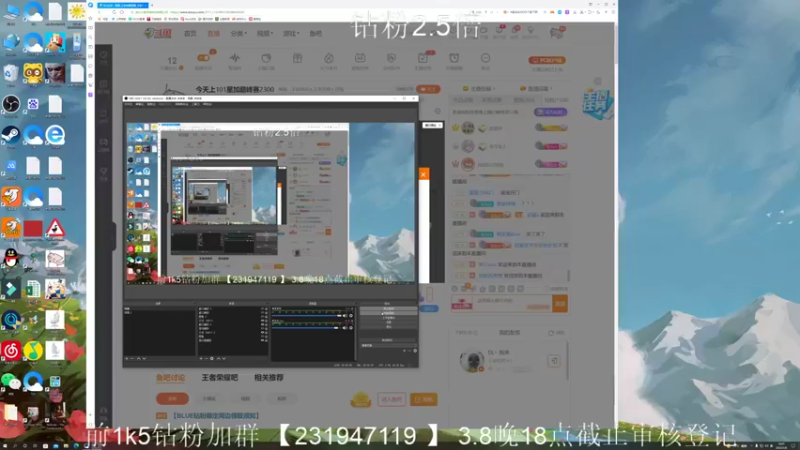
Task: Mute the second OBS mixer audio channel
Action: pyautogui.click(x=345, y=328)
